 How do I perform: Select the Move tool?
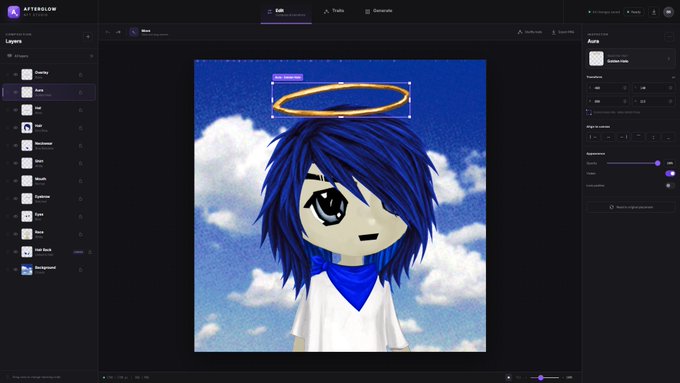134,32
